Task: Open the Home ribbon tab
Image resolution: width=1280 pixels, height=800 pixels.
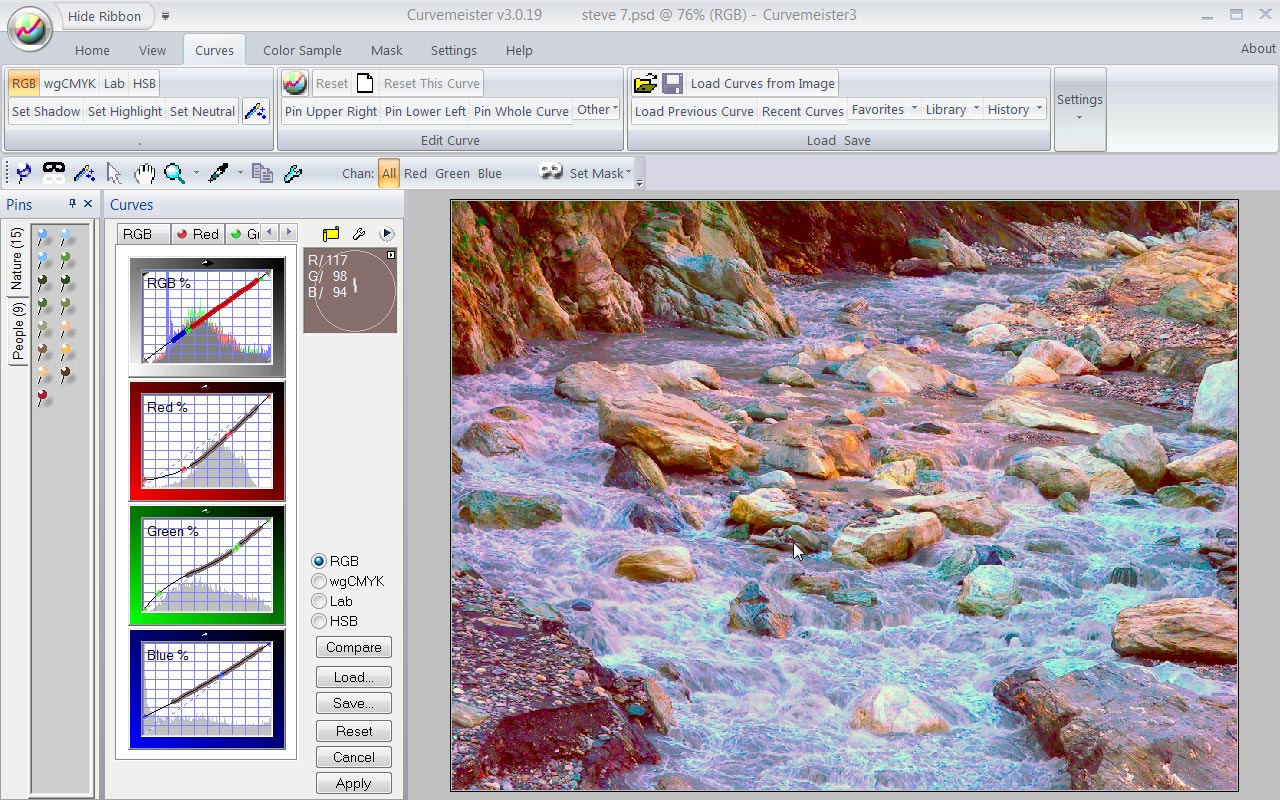Action: tap(92, 50)
